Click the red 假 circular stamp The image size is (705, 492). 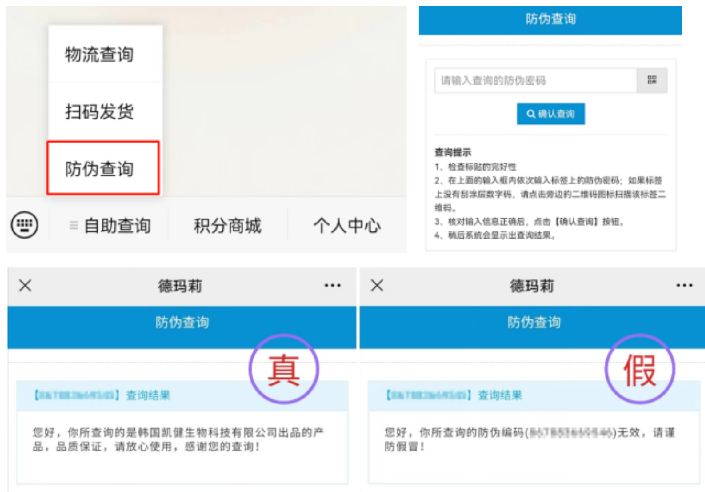[x=639, y=369]
